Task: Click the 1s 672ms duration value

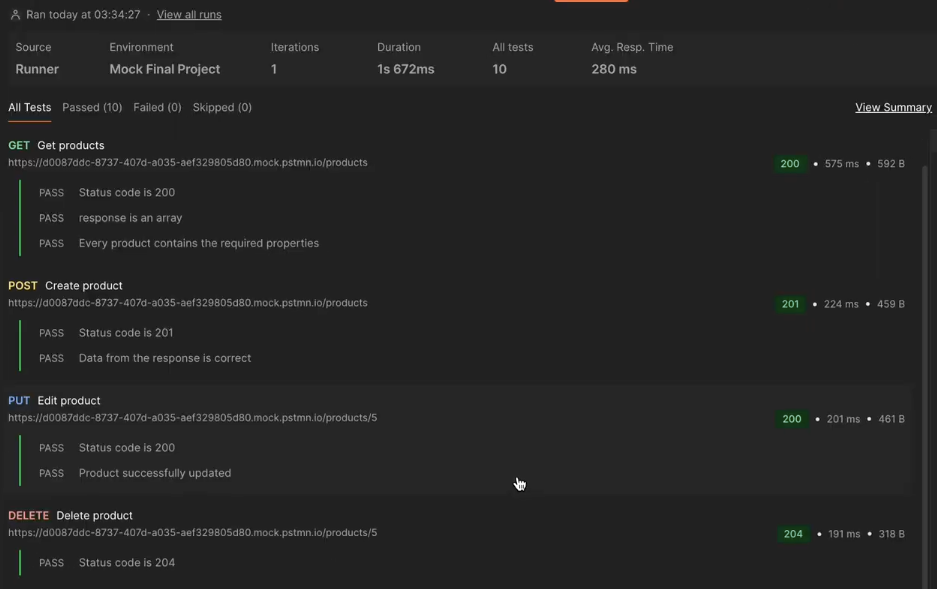Action: (x=405, y=69)
